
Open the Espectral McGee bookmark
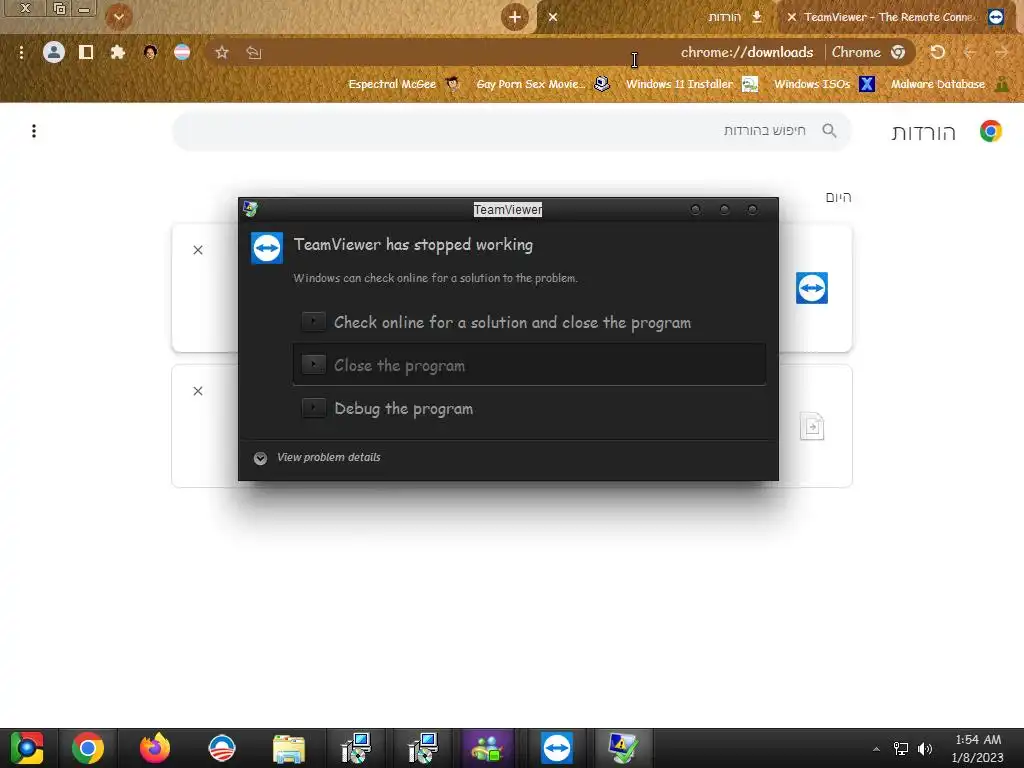pyautogui.click(x=404, y=84)
